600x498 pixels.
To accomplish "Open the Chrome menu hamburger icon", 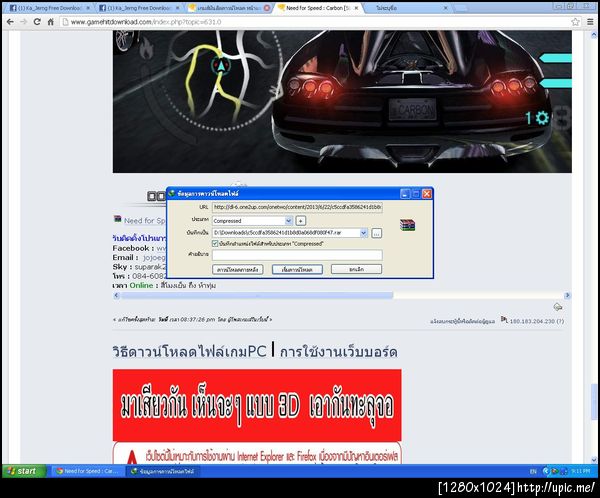I will (590, 22).
